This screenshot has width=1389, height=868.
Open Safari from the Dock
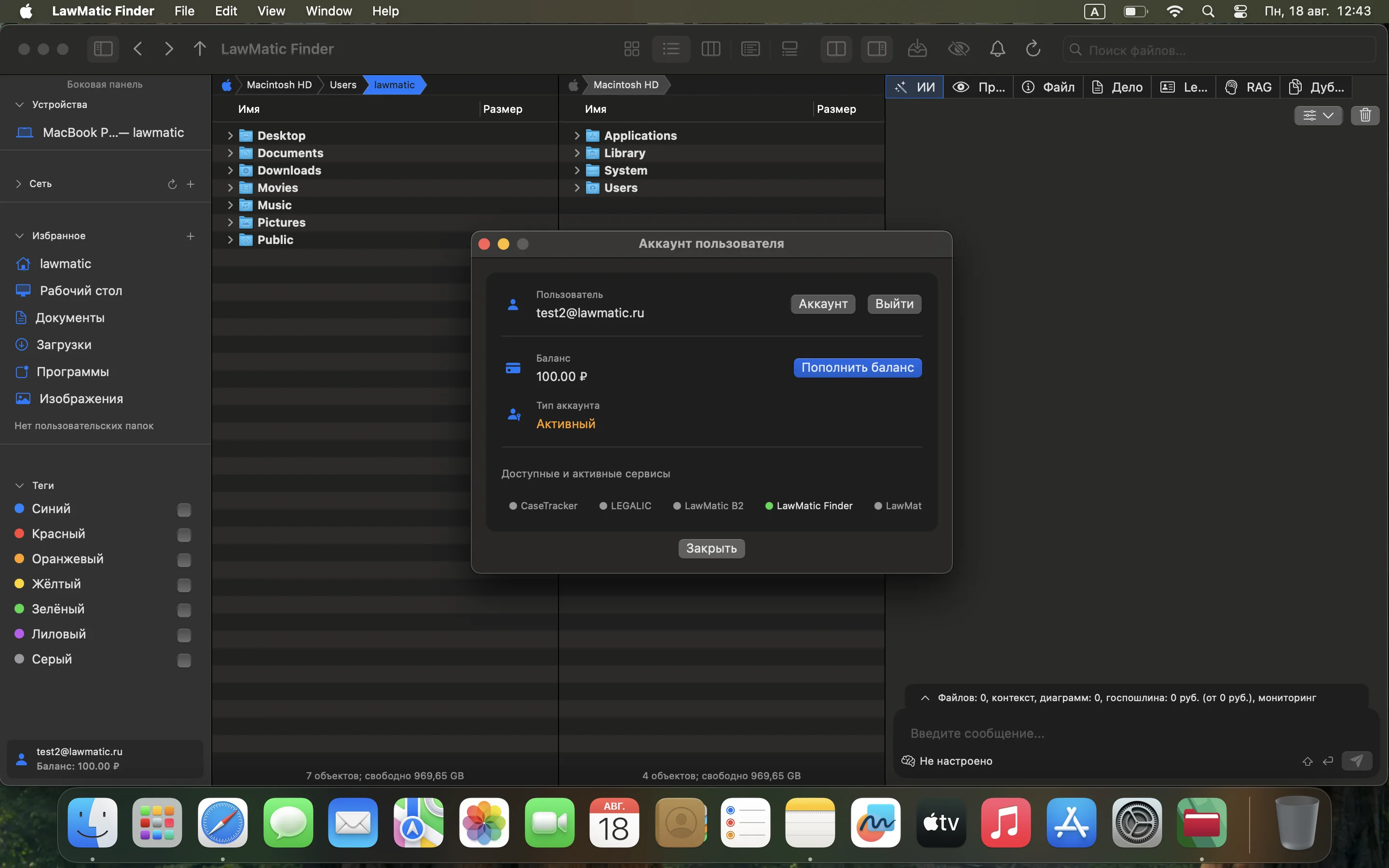(223, 823)
